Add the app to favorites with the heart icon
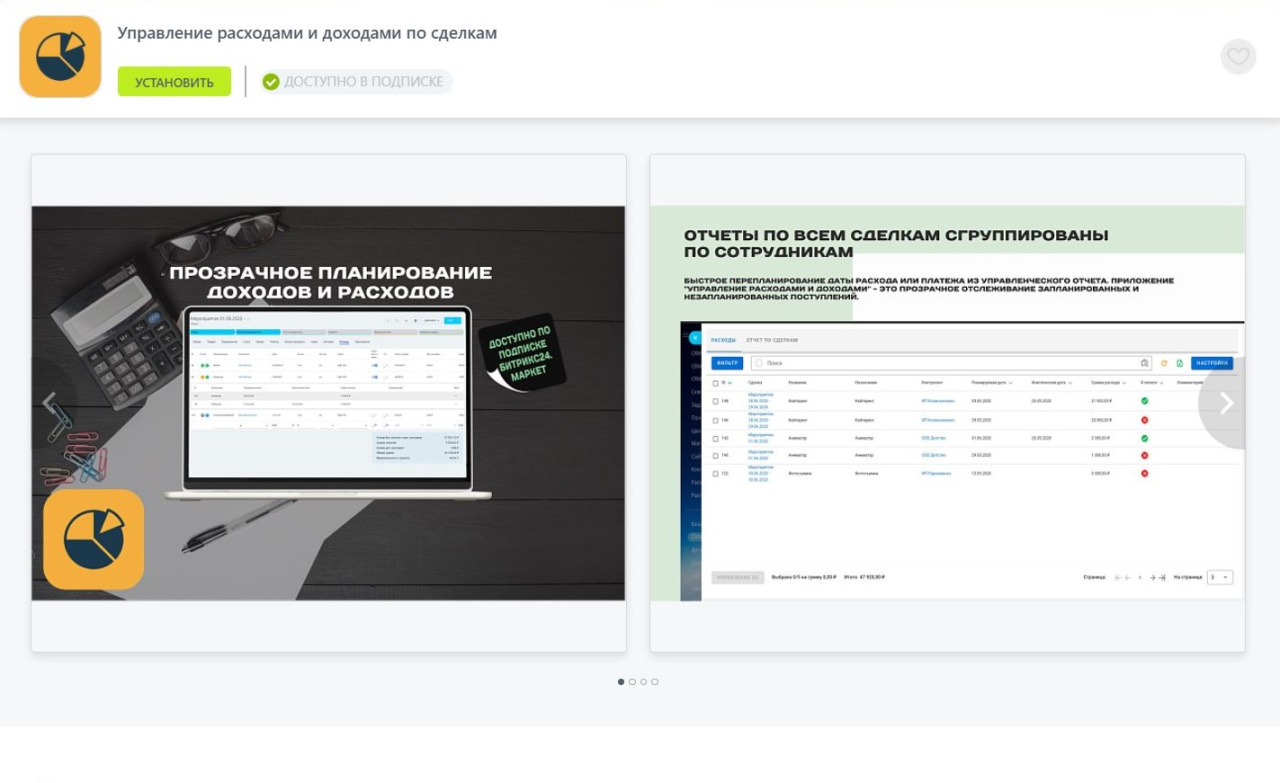 [1238, 57]
